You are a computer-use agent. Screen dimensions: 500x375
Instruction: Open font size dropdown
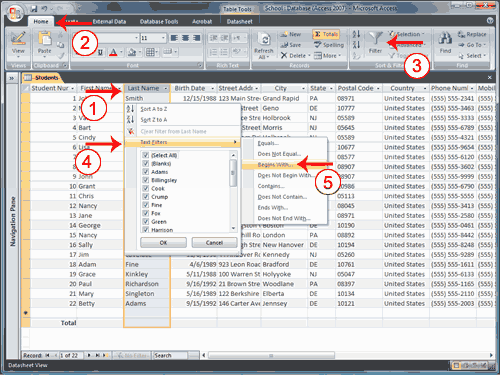pyautogui.click(x=163, y=38)
